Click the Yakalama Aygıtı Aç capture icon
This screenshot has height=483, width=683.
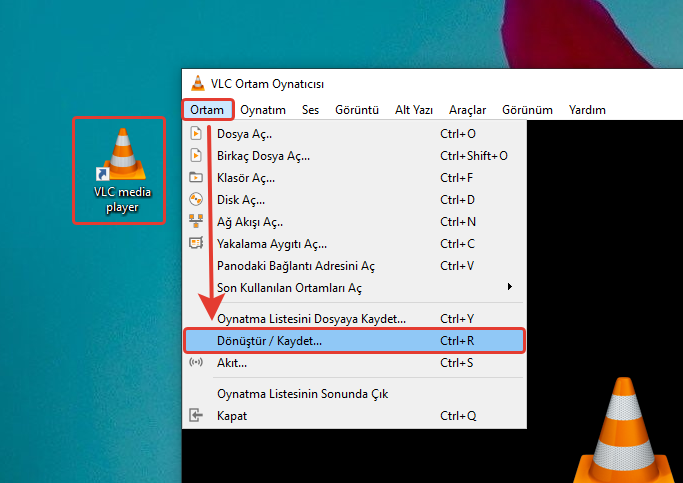tap(196, 244)
